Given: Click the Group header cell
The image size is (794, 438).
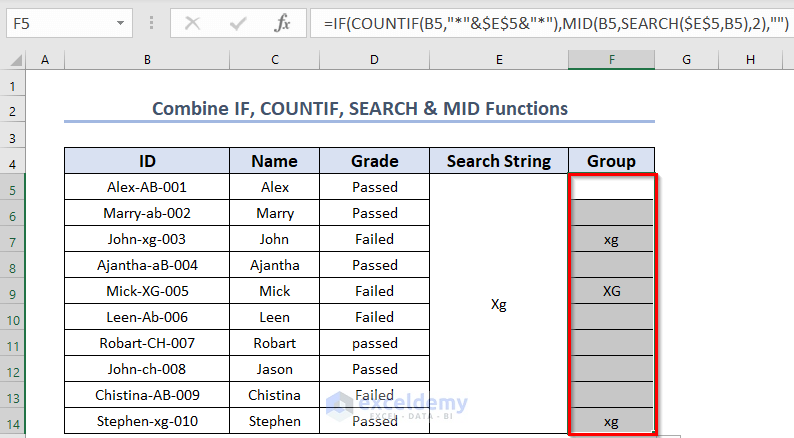Looking at the screenshot, I should 611,161.
